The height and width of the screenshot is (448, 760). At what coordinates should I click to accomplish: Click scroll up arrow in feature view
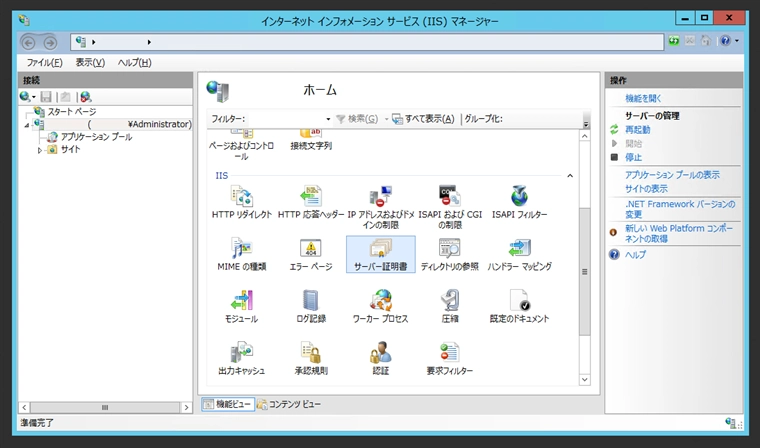[585, 136]
